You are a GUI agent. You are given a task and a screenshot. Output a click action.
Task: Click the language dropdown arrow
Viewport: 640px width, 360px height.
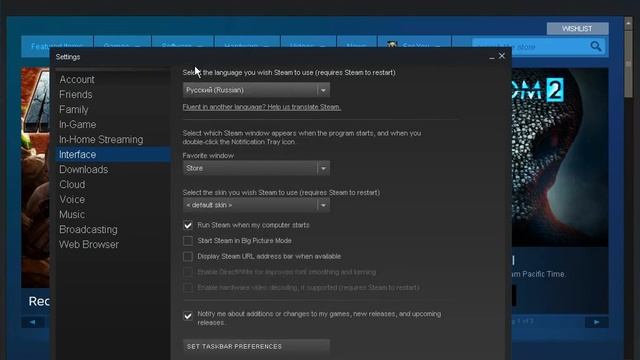tap(323, 90)
